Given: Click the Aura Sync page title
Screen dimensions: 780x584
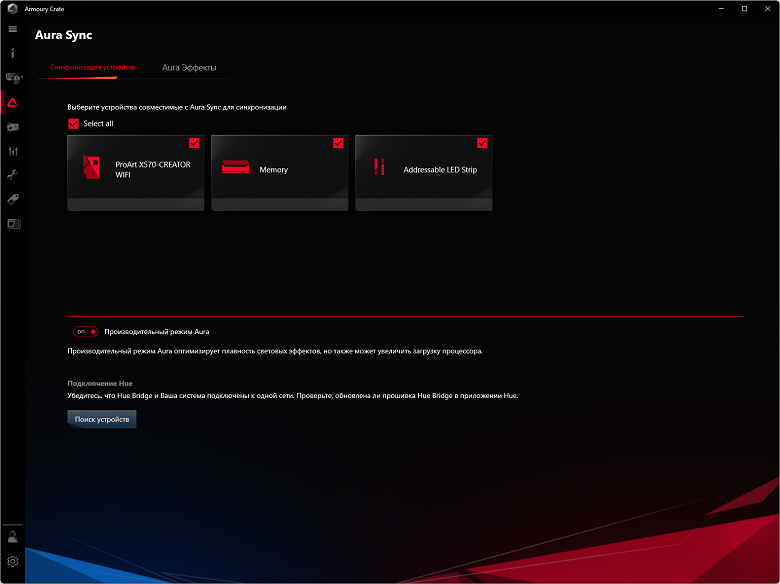Looking at the screenshot, I should tap(64, 35).
